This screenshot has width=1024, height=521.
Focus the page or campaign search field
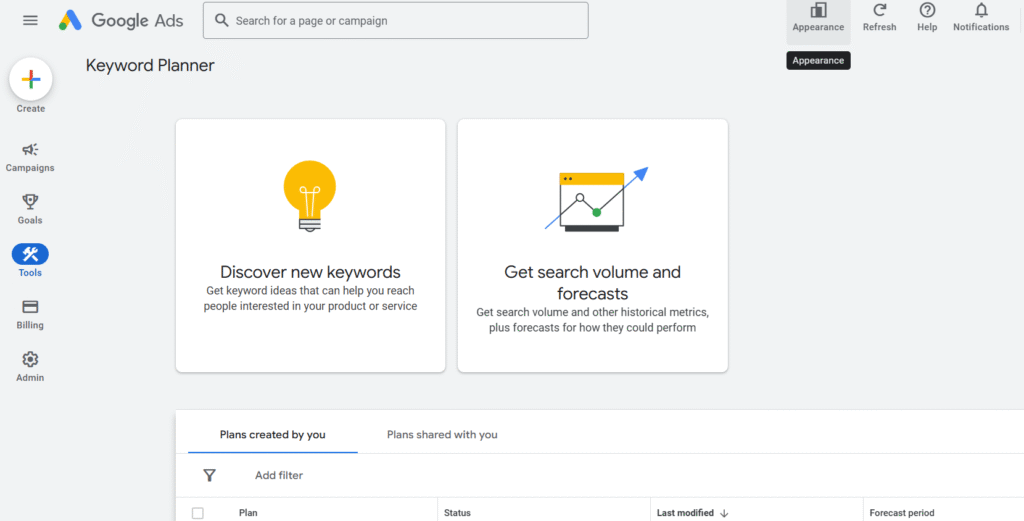396,20
